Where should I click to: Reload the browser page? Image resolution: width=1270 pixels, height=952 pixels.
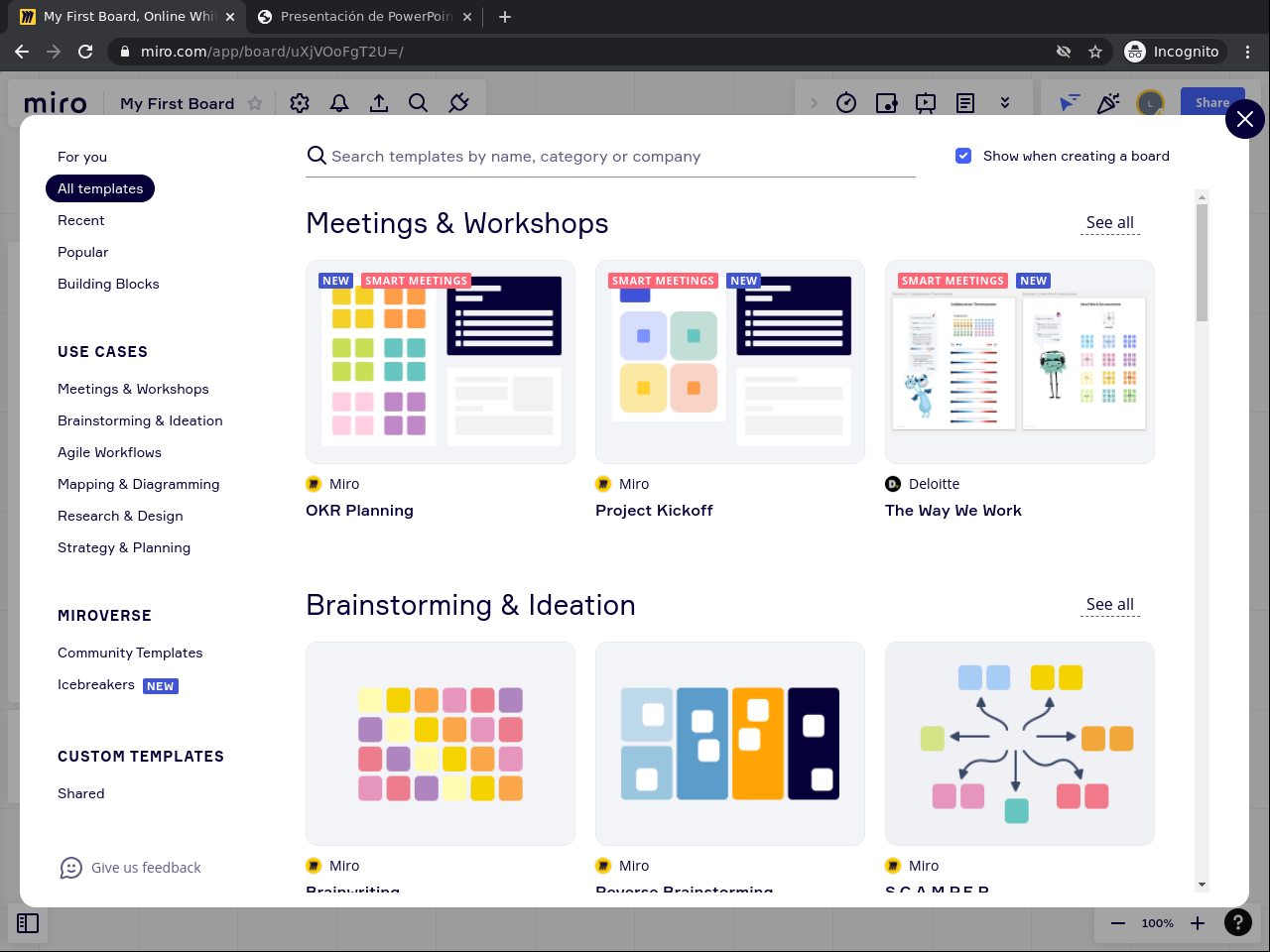point(85,52)
